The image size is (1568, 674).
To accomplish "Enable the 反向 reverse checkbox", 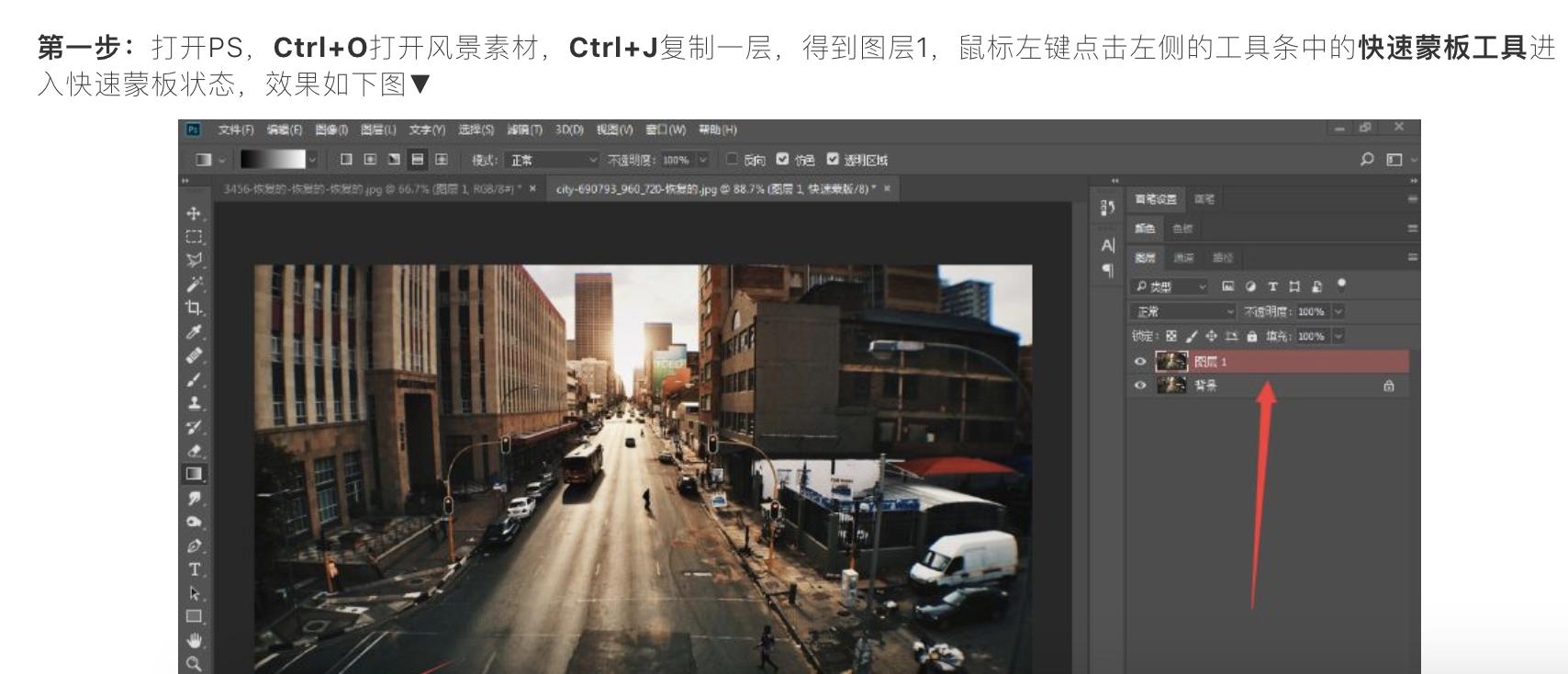I will pyautogui.click(x=732, y=159).
